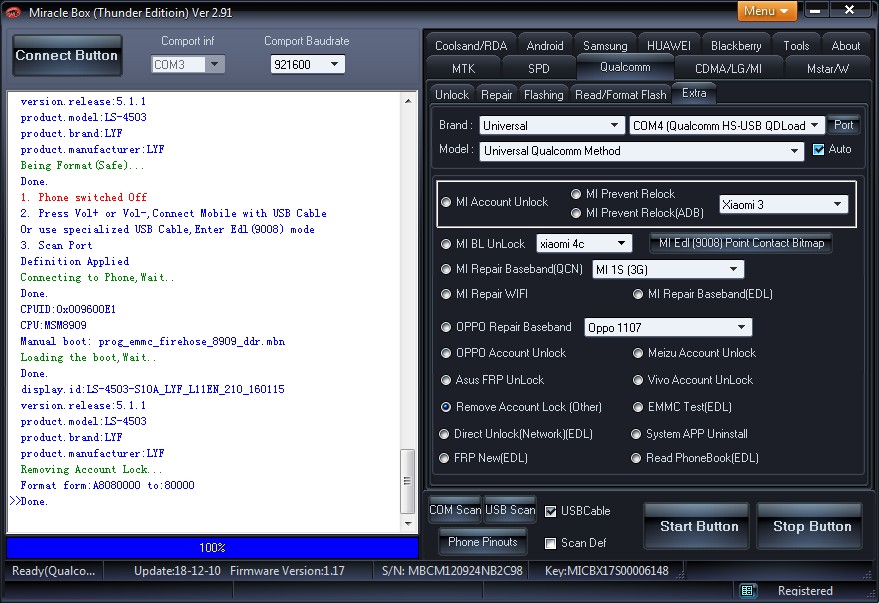The image size is (879, 603).
Task: Open the MI 1S (3G) dropdown
Action: [x=668, y=270]
